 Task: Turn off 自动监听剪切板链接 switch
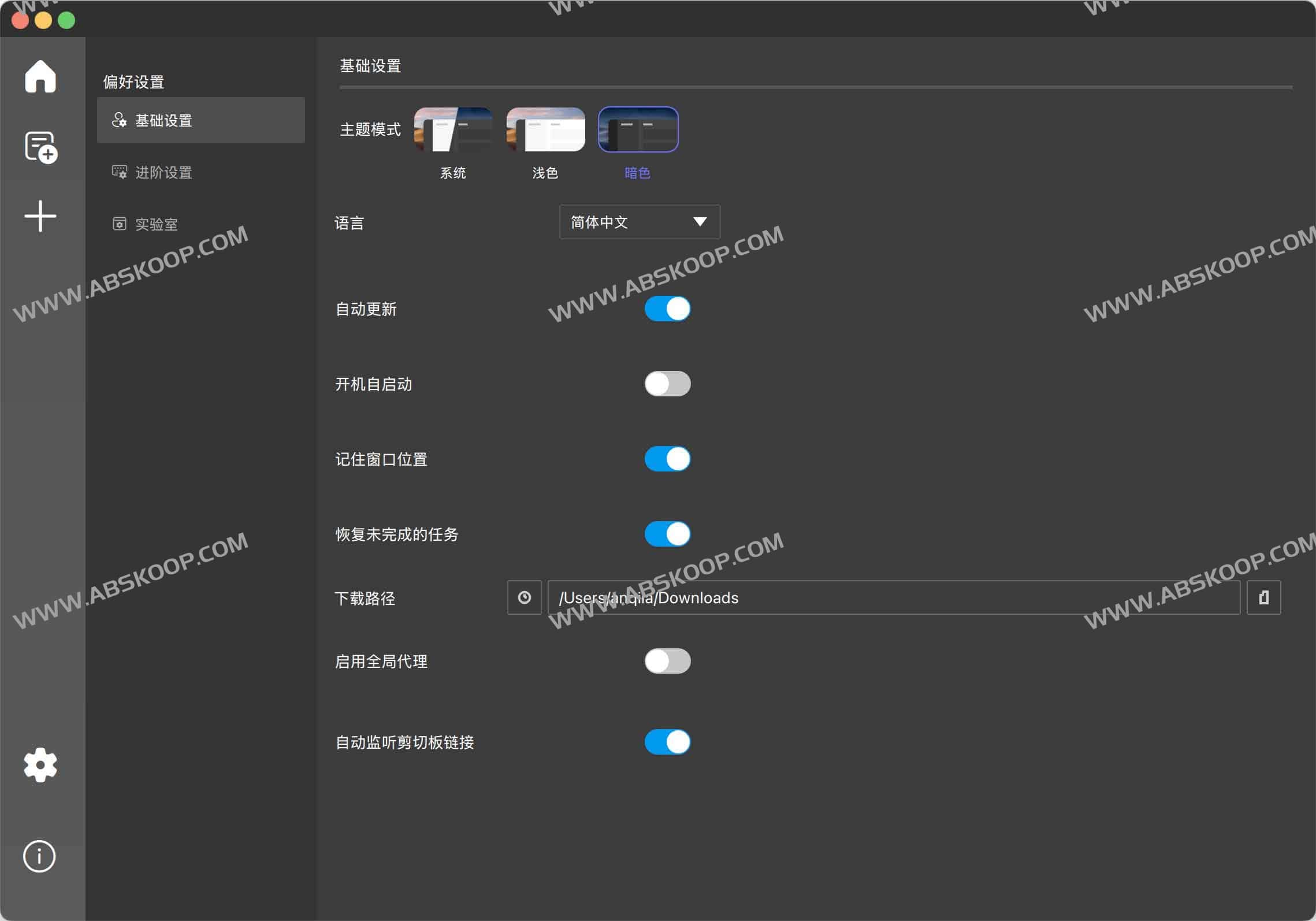[667, 742]
